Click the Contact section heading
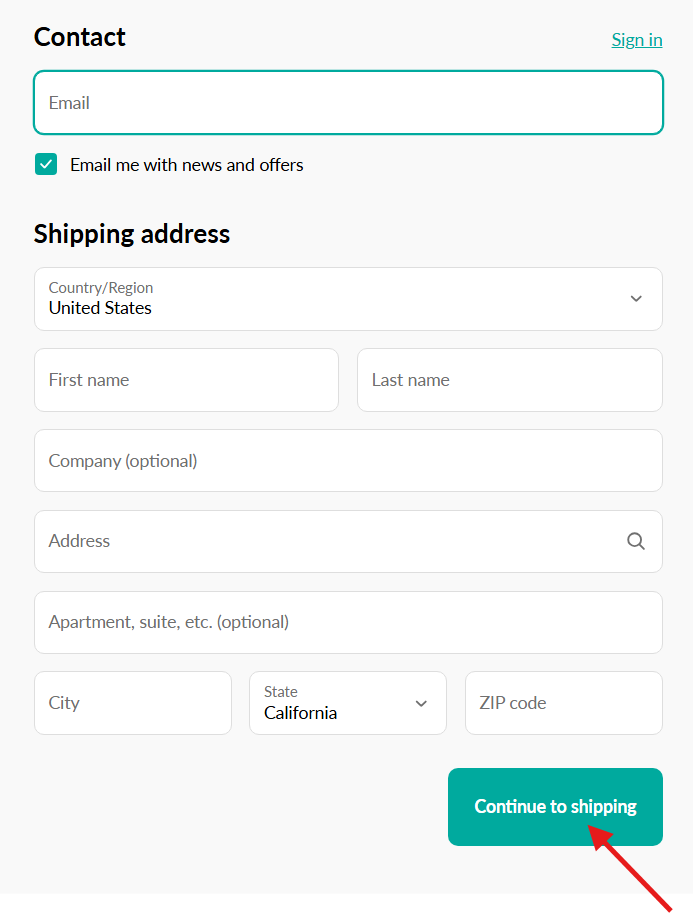Viewport: 693px width, 914px height. (80, 37)
